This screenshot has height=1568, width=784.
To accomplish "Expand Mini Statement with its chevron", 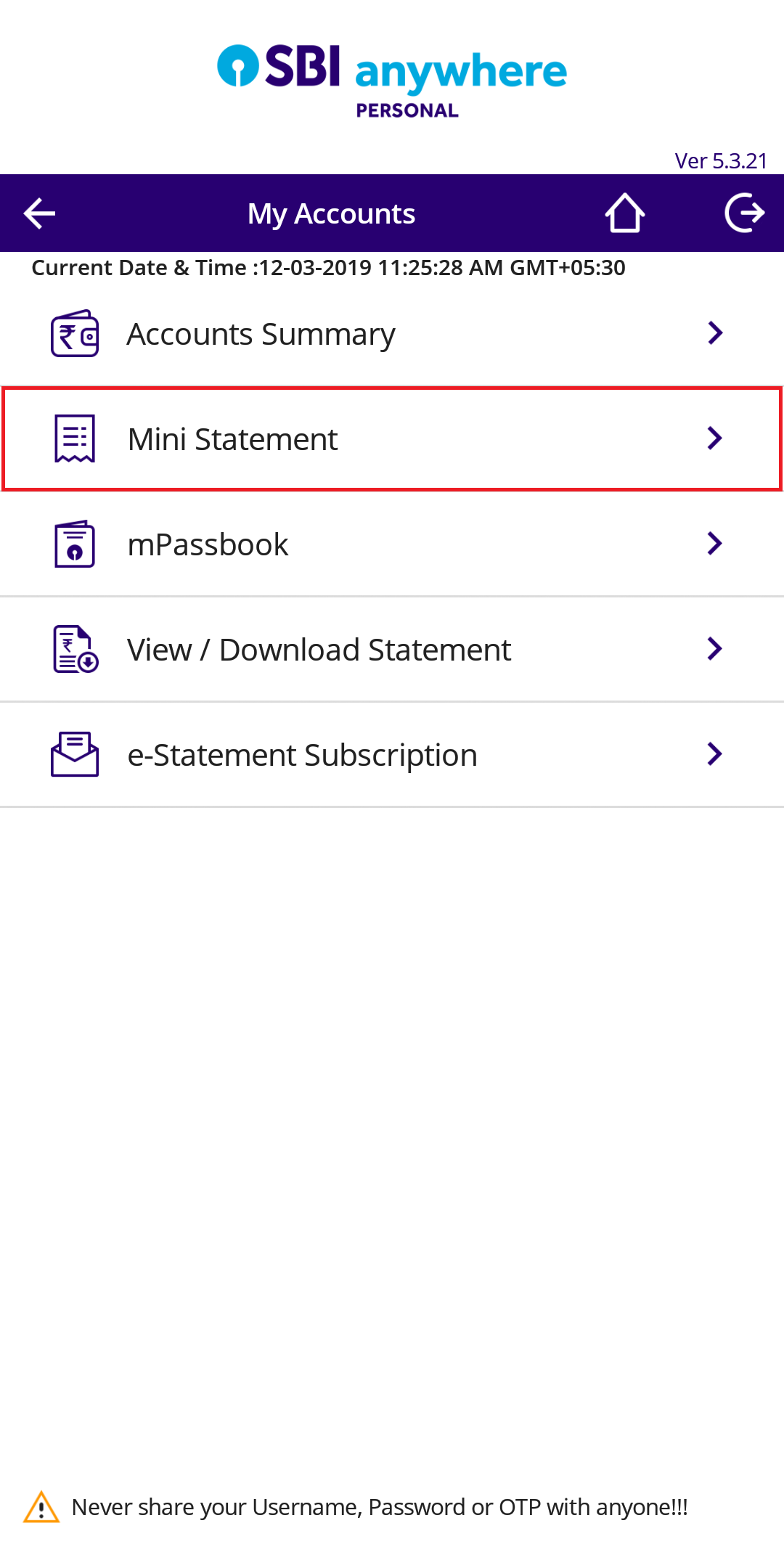I will pyautogui.click(x=715, y=438).
